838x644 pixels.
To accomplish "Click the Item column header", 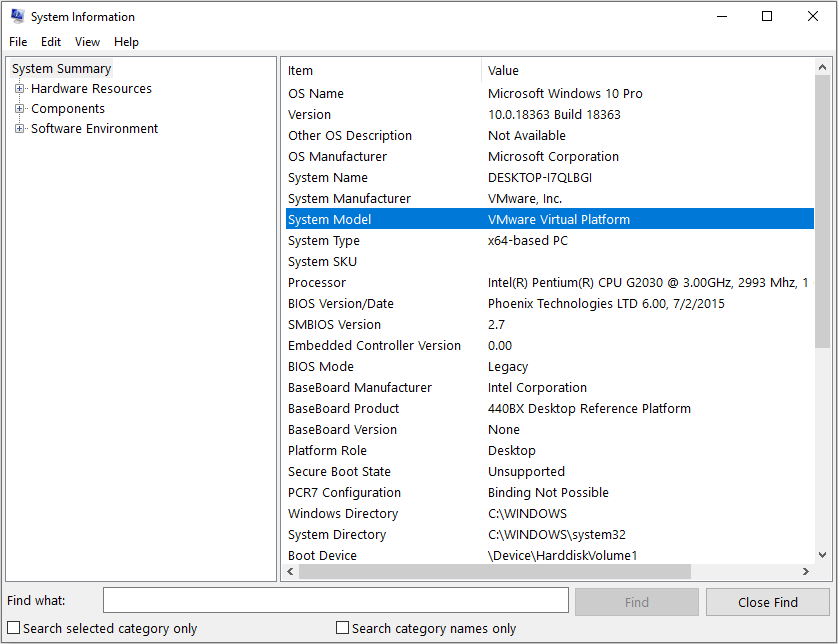I will 382,71.
